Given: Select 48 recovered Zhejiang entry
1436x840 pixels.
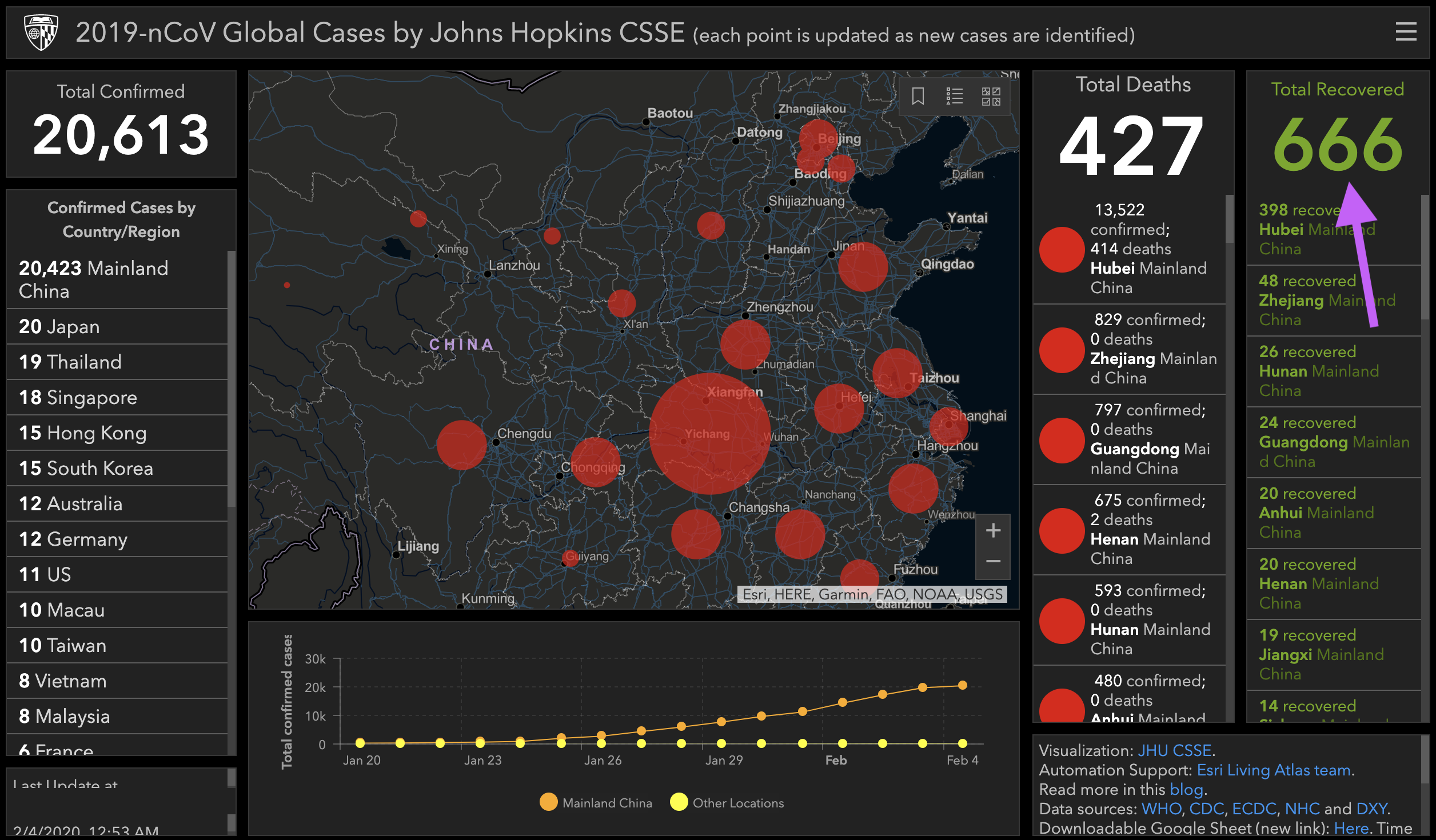Looking at the screenshot, I should (x=1334, y=301).
